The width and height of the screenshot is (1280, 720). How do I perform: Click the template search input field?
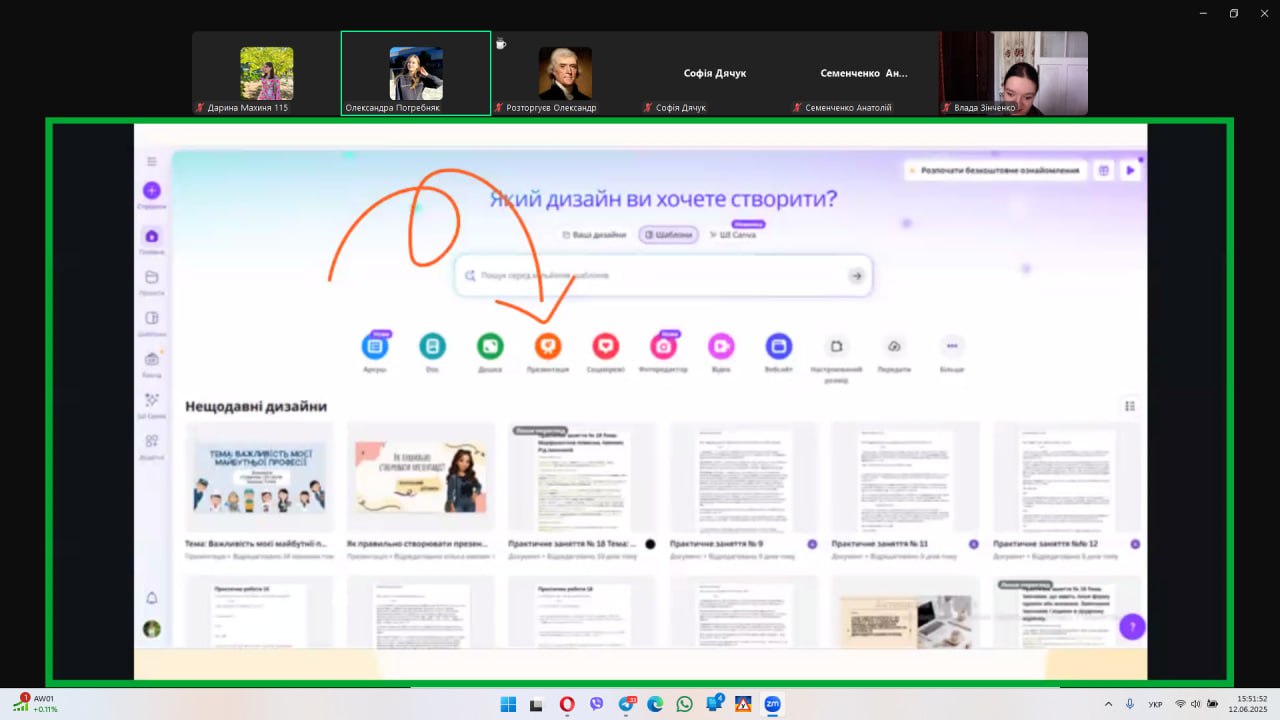point(650,276)
